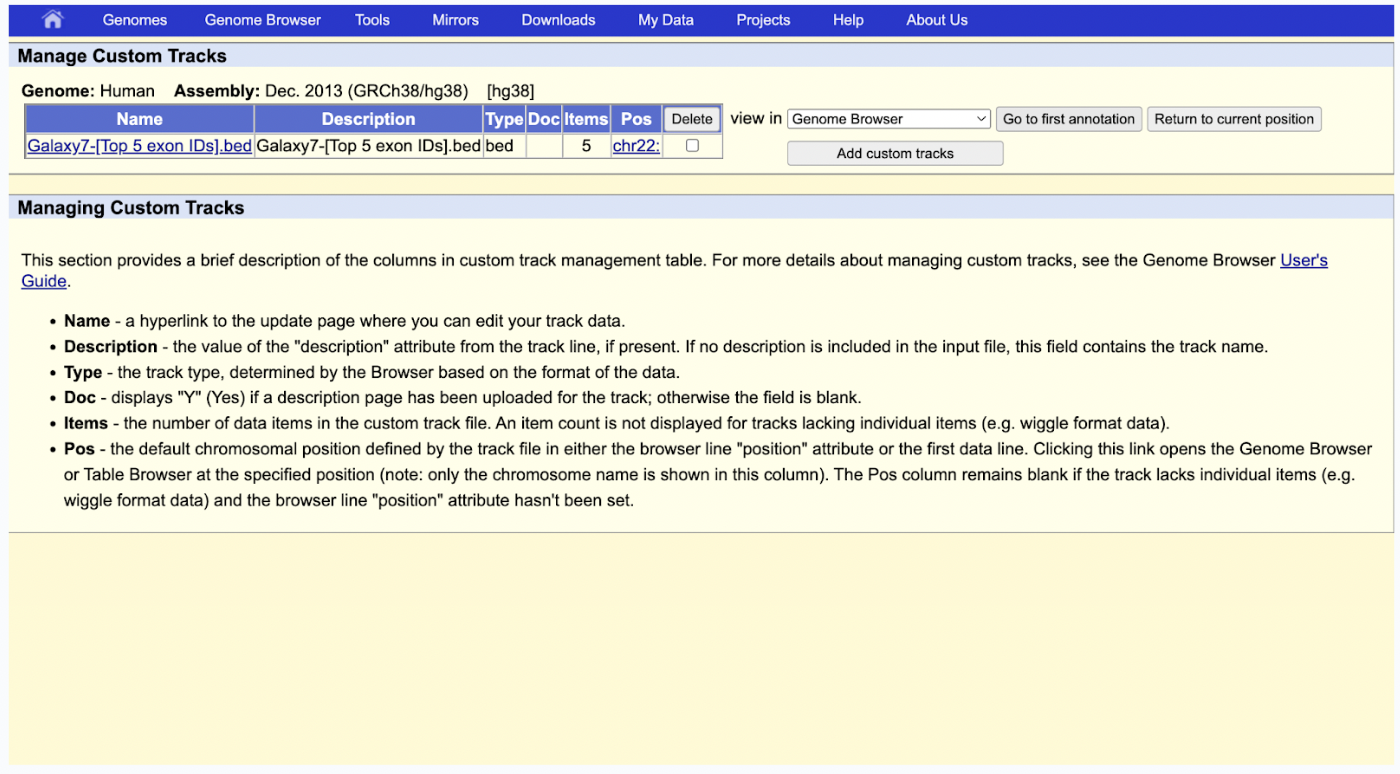Open the Genome Browser menu
The height and width of the screenshot is (774, 1400).
(x=263, y=20)
